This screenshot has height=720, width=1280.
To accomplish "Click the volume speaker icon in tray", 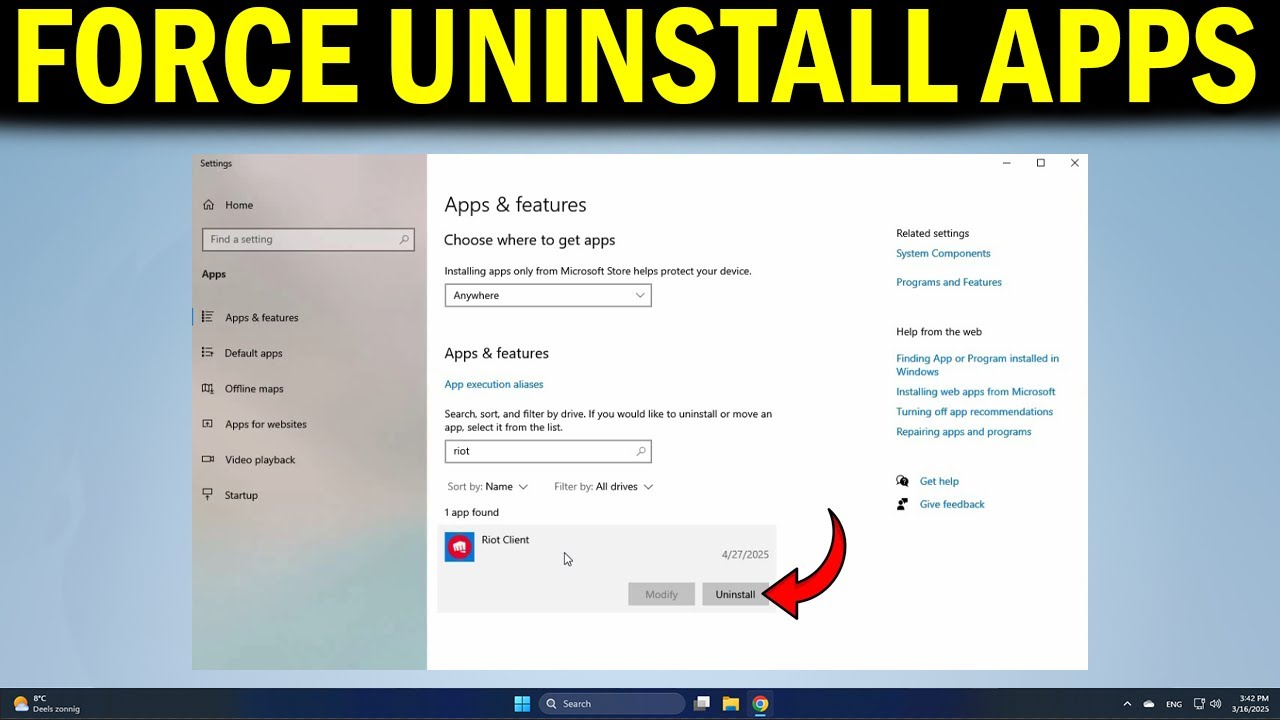I will (x=1215, y=703).
